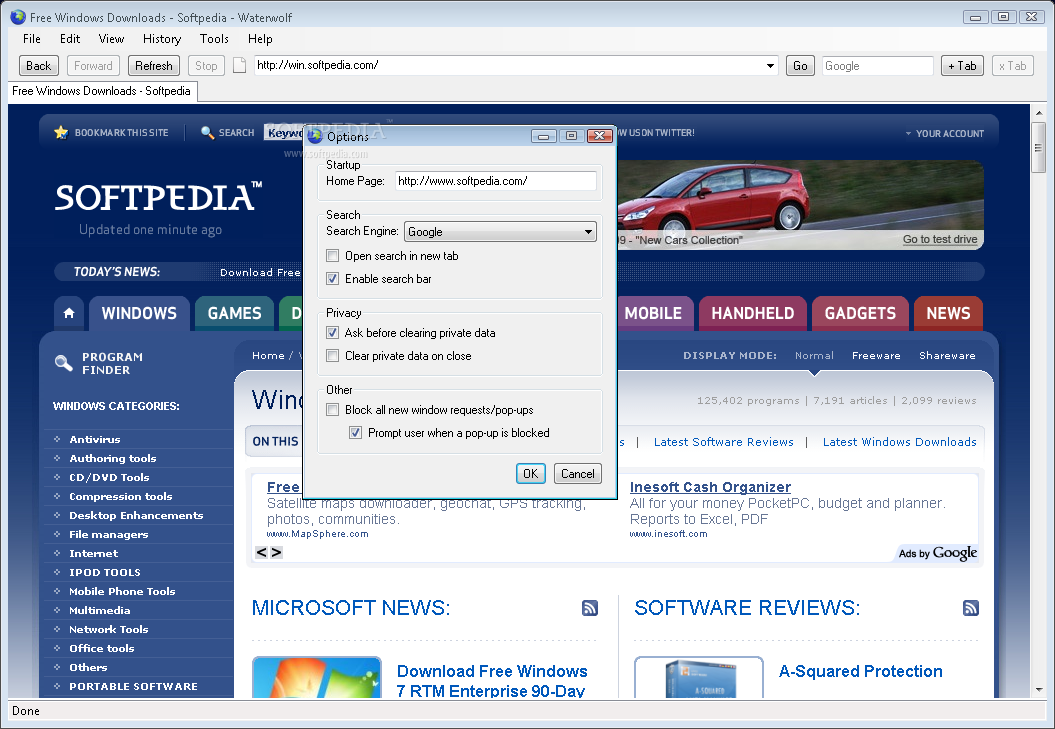Open the Tools menu
Image resolution: width=1055 pixels, height=729 pixels.
[x=214, y=39]
